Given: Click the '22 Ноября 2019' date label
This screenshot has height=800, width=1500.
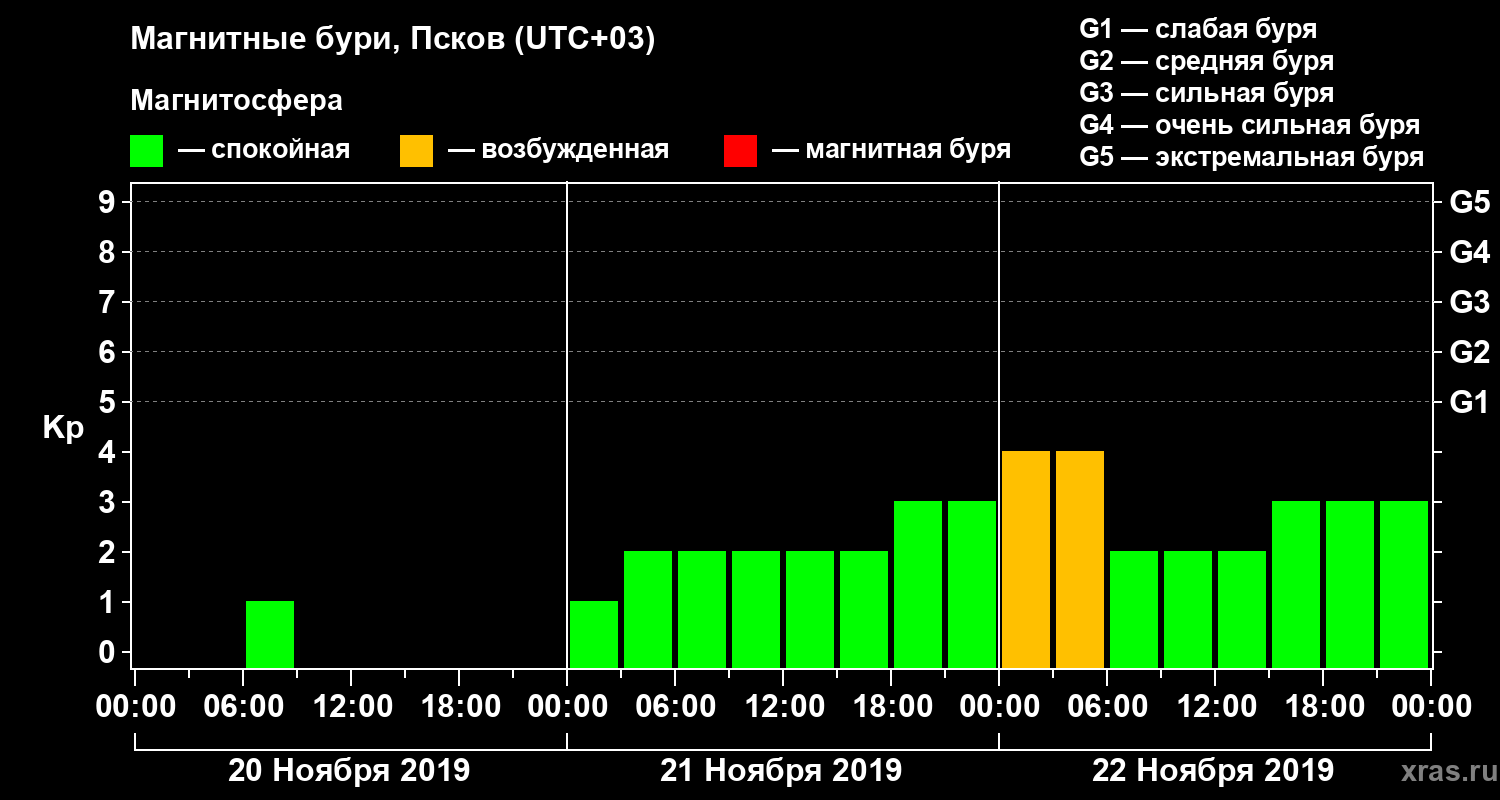Looking at the screenshot, I should (1213, 771).
